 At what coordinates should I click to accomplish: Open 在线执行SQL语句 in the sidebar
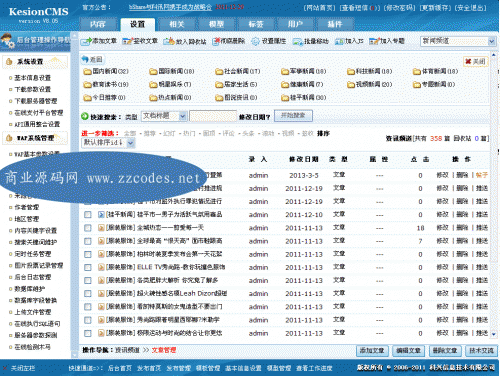tap(37, 324)
